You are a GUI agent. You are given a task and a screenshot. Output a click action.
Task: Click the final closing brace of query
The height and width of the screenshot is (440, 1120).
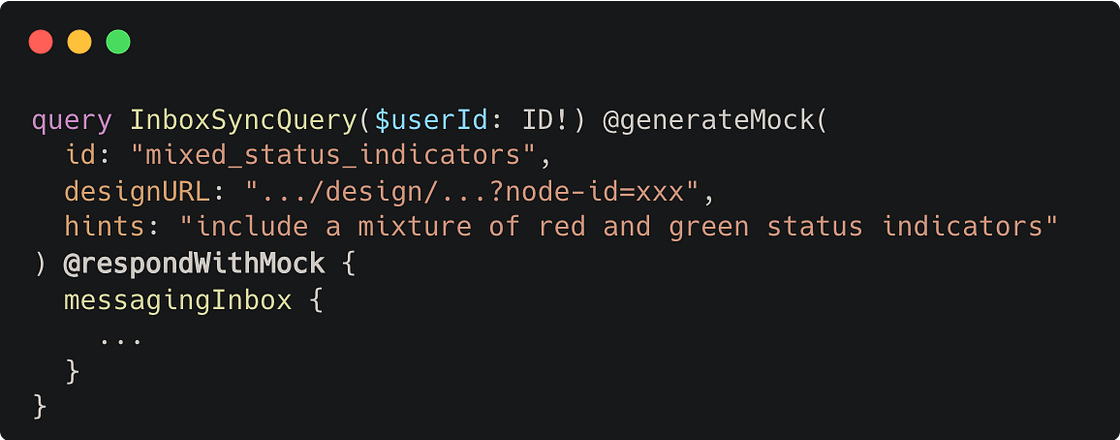point(40,405)
